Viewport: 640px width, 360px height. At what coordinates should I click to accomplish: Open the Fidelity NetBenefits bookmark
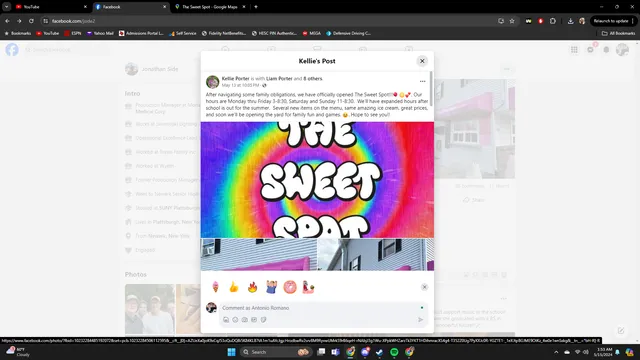point(224,33)
